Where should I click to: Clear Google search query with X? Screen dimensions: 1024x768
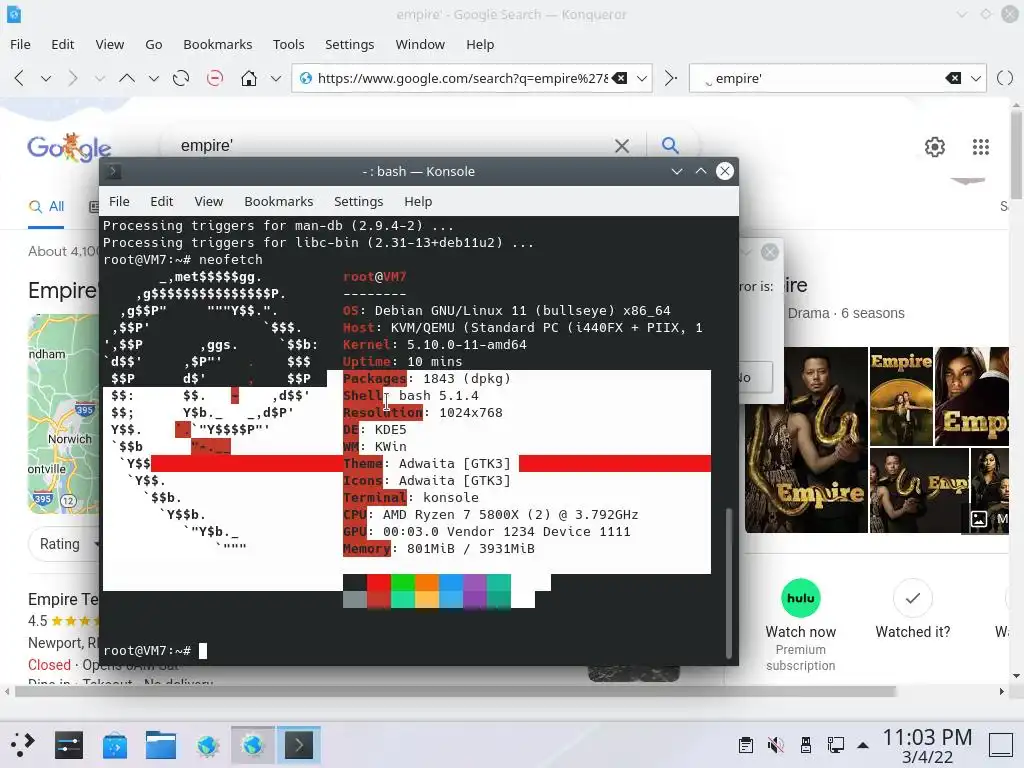coord(622,146)
